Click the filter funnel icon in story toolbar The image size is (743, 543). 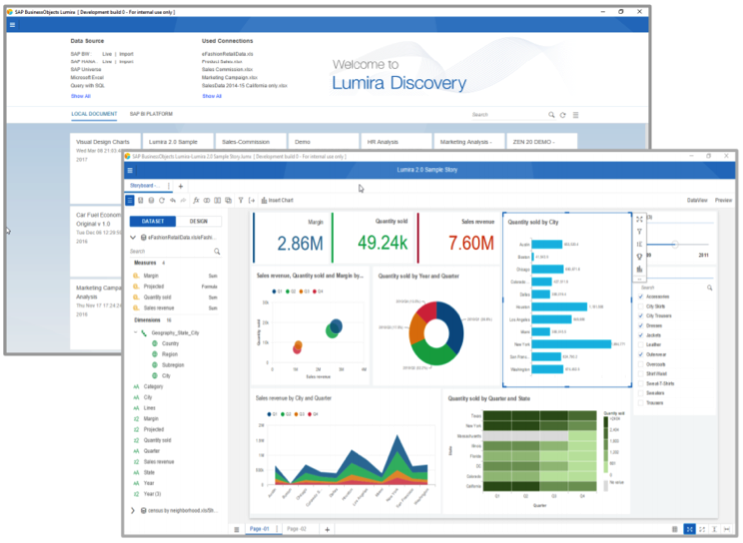click(x=241, y=200)
